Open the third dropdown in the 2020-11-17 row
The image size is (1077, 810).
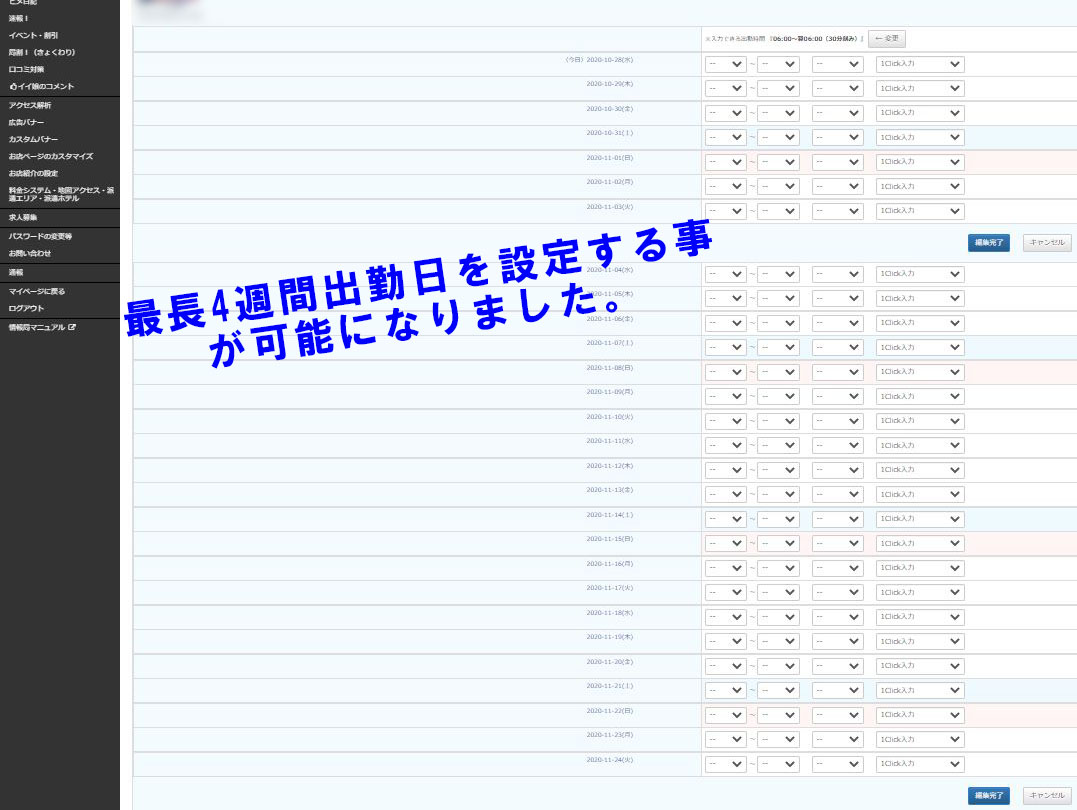click(837, 592)
